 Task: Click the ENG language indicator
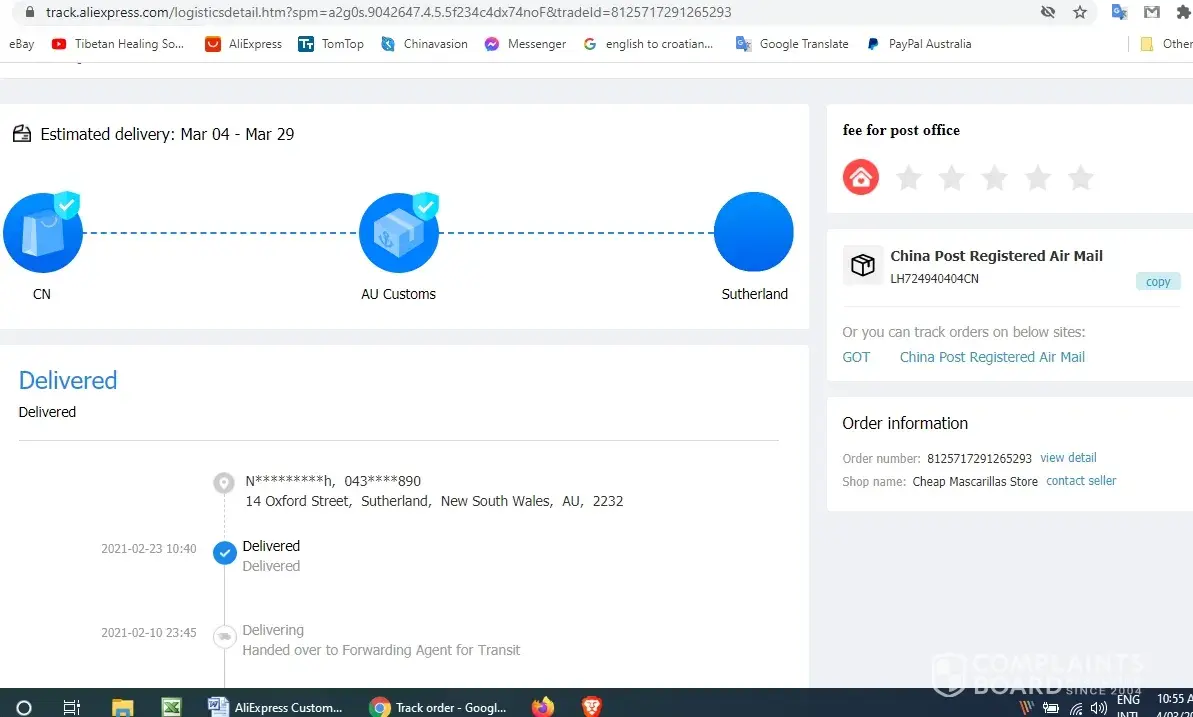coord(1128,699)
